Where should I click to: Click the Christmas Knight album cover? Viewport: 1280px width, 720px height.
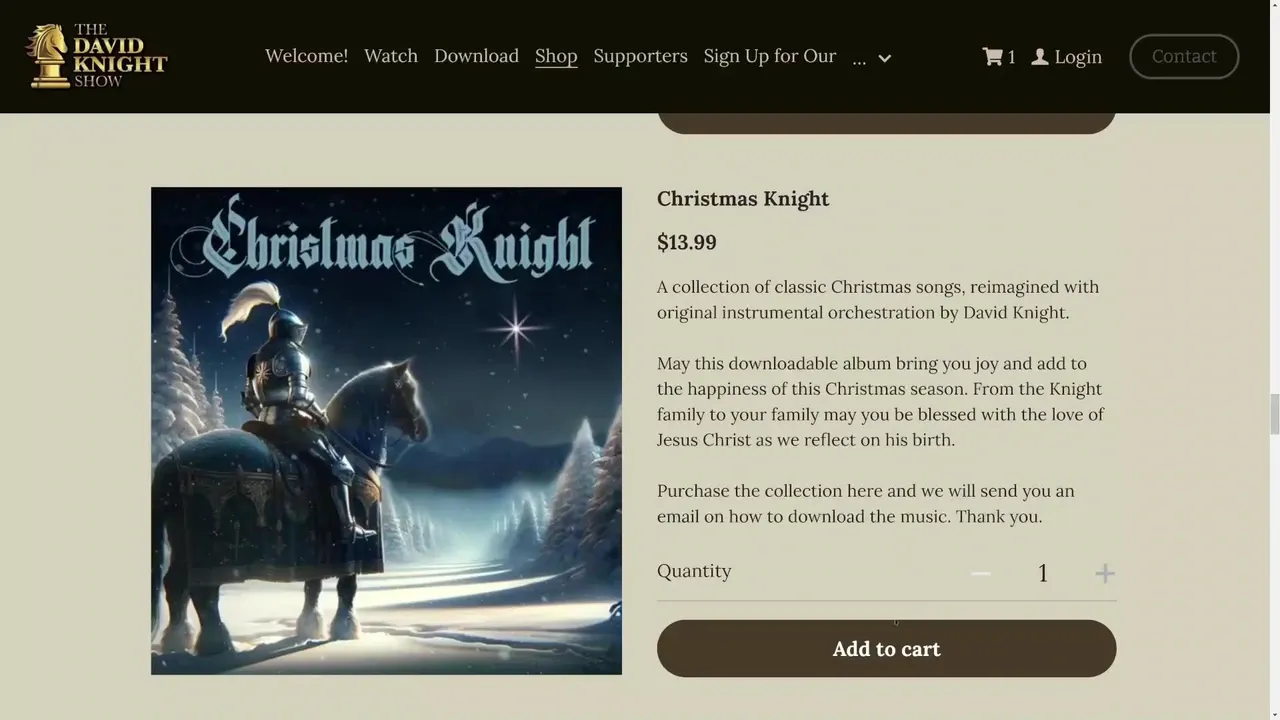pos(386,430)
